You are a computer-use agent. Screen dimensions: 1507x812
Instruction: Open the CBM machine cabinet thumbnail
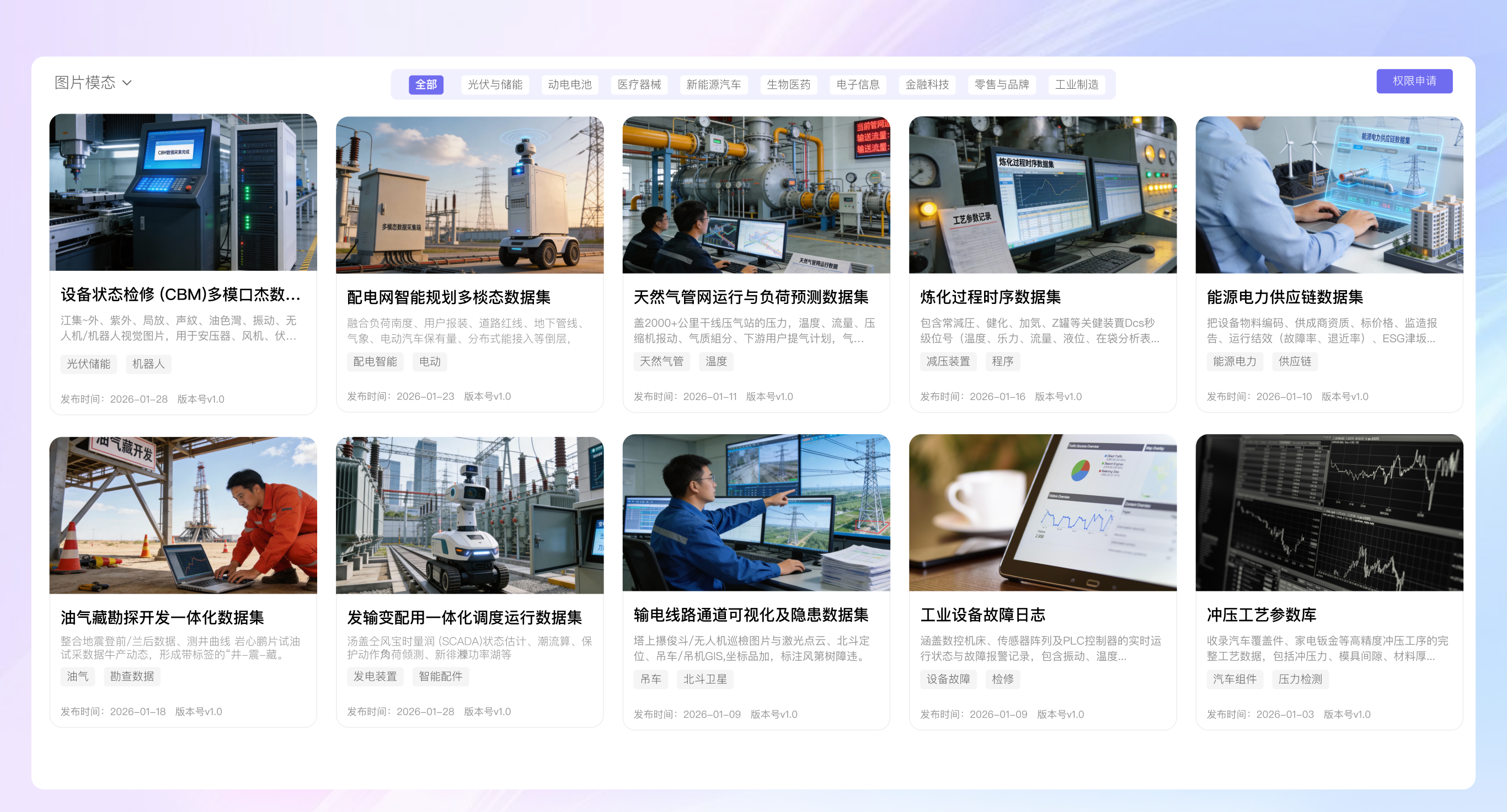183,193
